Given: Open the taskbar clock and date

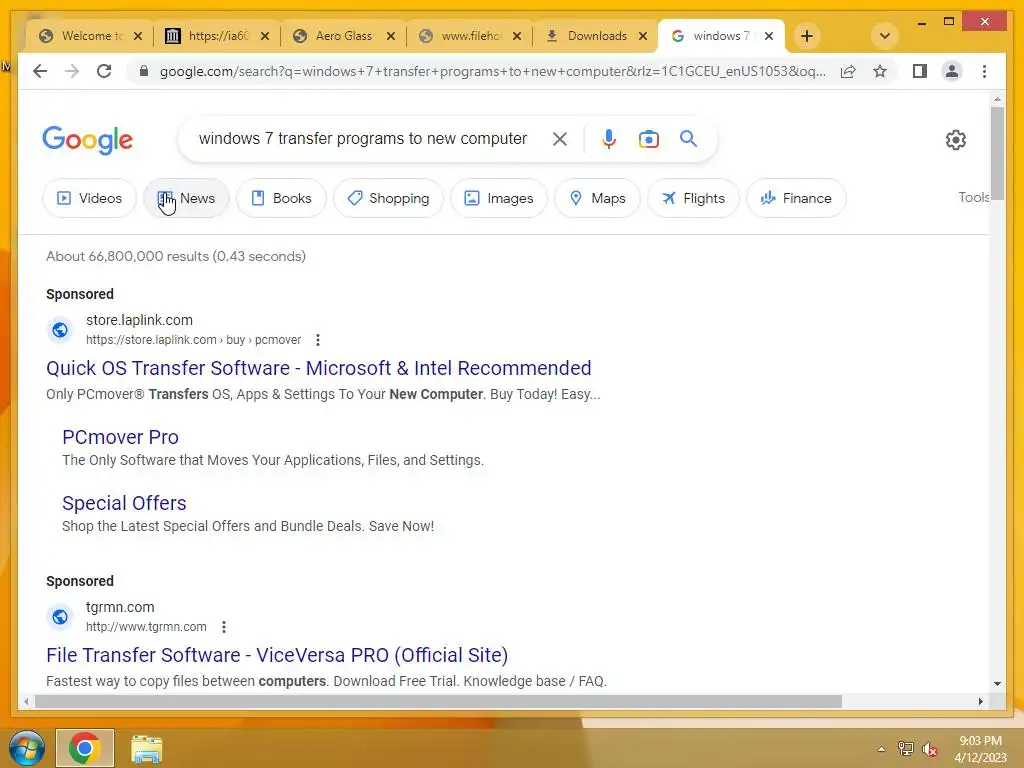Looking at the screenshot, I should tap(980, 749).
